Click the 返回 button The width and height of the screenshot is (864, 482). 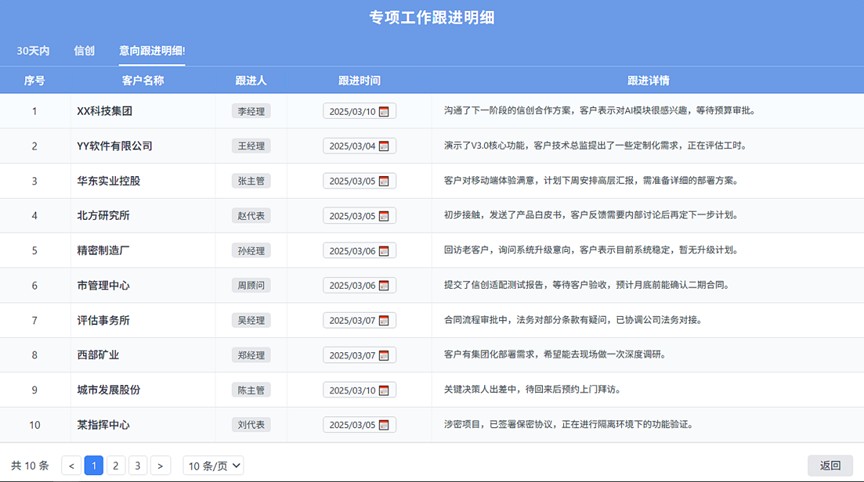[830, 465]
